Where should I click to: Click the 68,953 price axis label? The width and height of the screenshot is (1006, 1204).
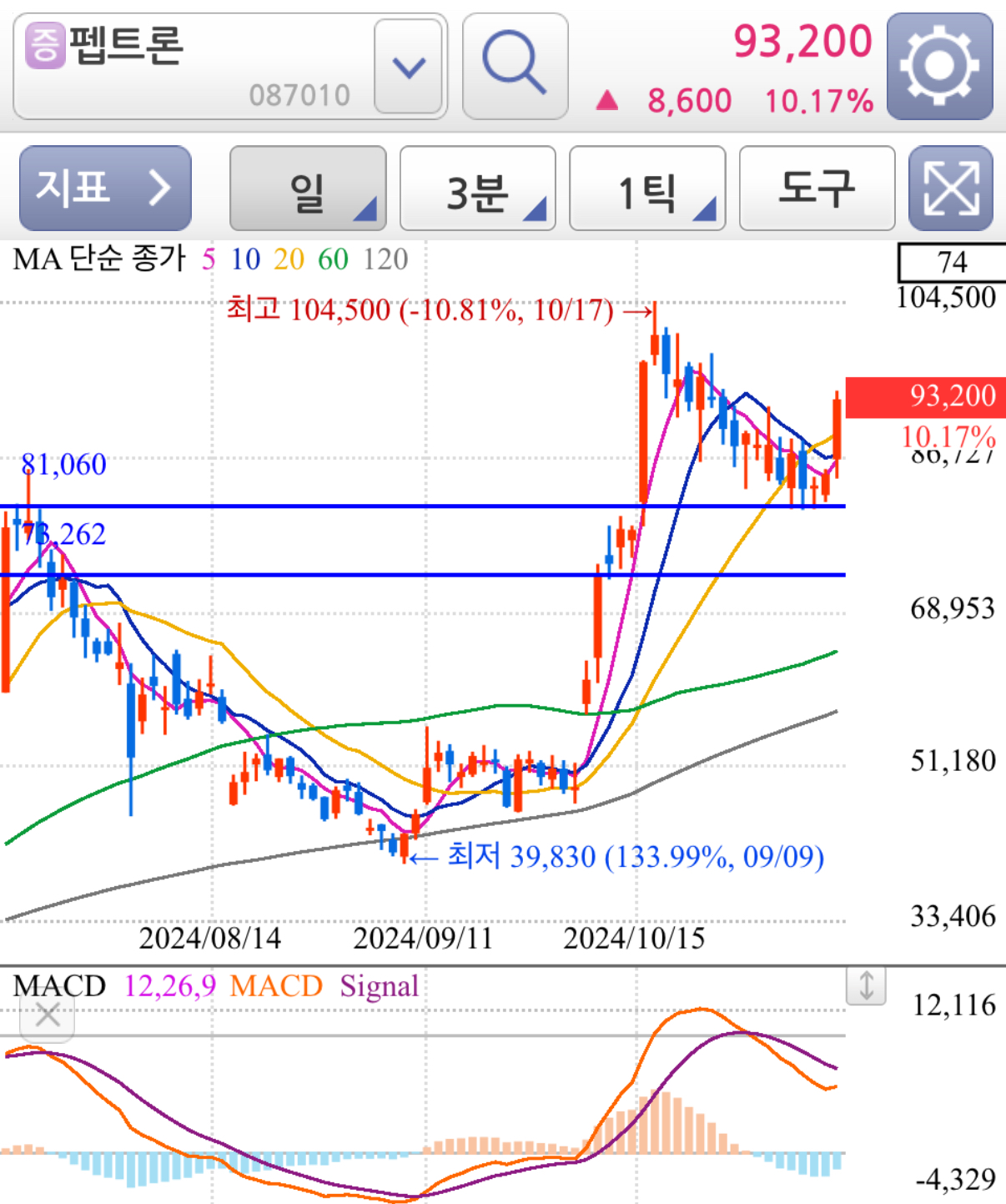pyautogui.click(x=953, y=609)
